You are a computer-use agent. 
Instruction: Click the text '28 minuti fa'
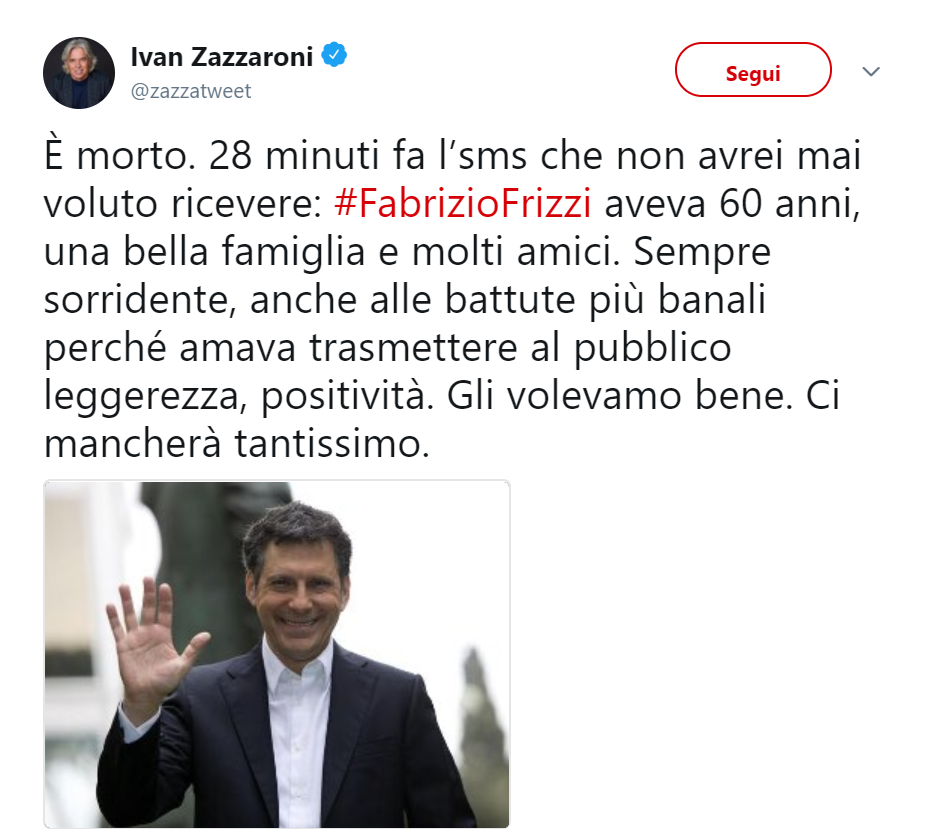317,156
